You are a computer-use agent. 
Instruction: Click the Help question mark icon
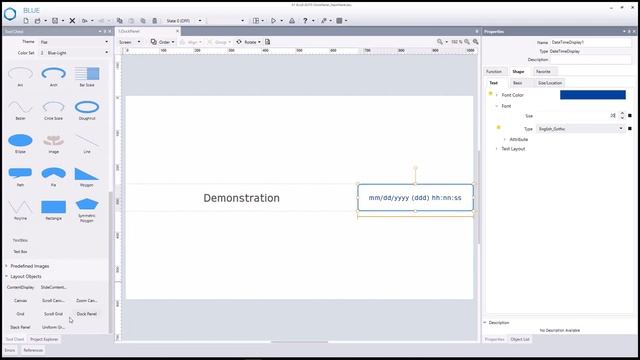(x=305, y=20)
